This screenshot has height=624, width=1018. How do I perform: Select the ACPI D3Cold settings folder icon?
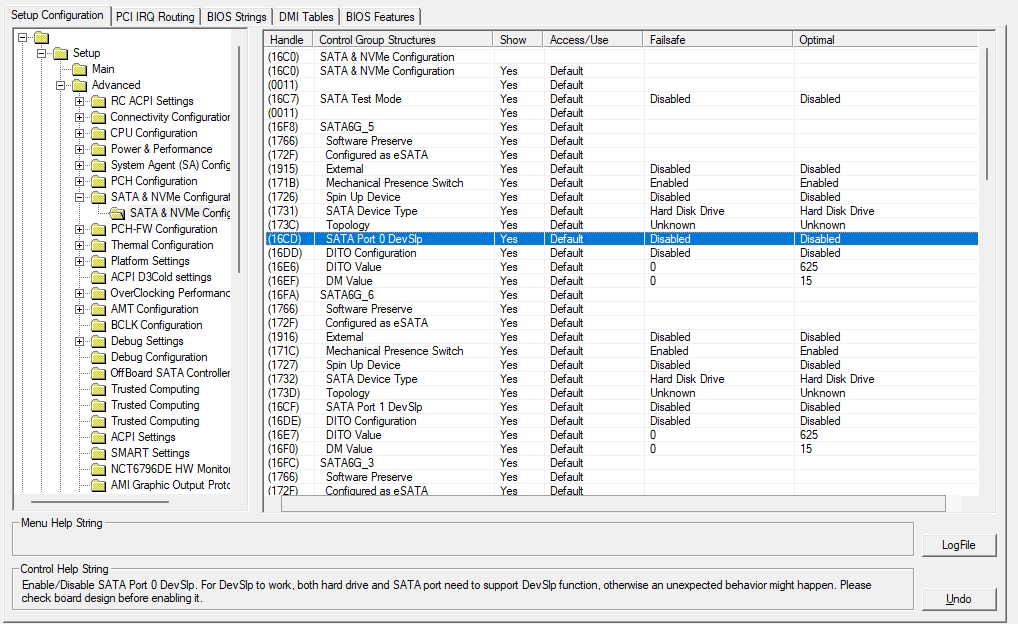point(99,277)
